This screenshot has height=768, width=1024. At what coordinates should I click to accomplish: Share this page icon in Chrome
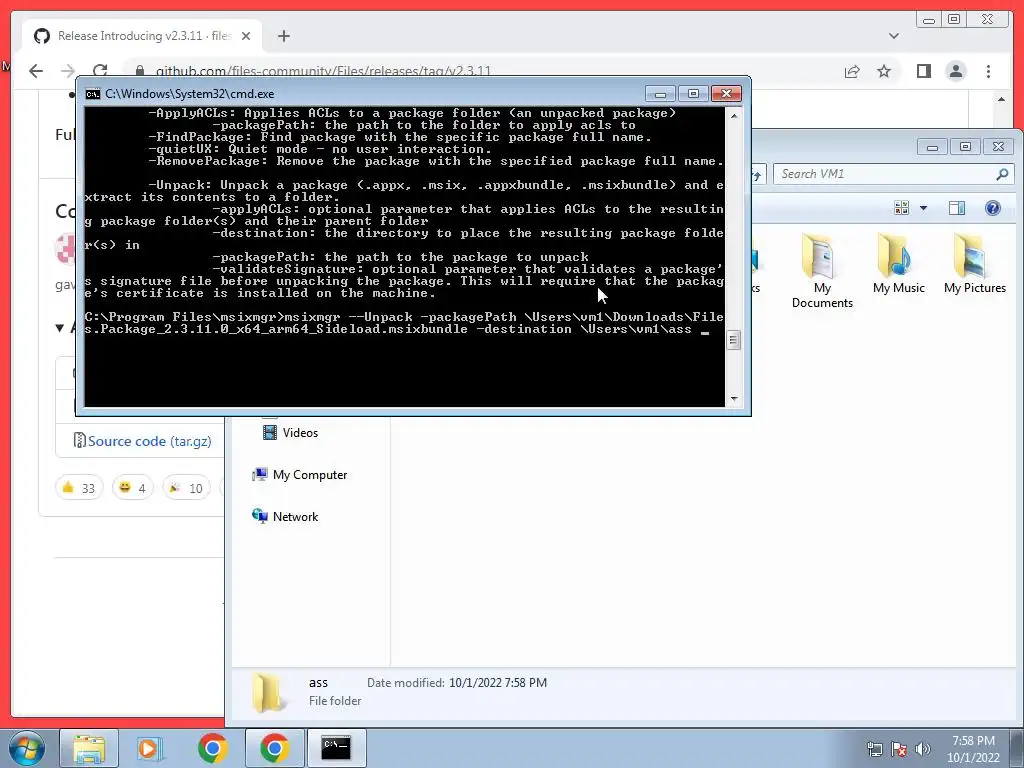point(852,71)
